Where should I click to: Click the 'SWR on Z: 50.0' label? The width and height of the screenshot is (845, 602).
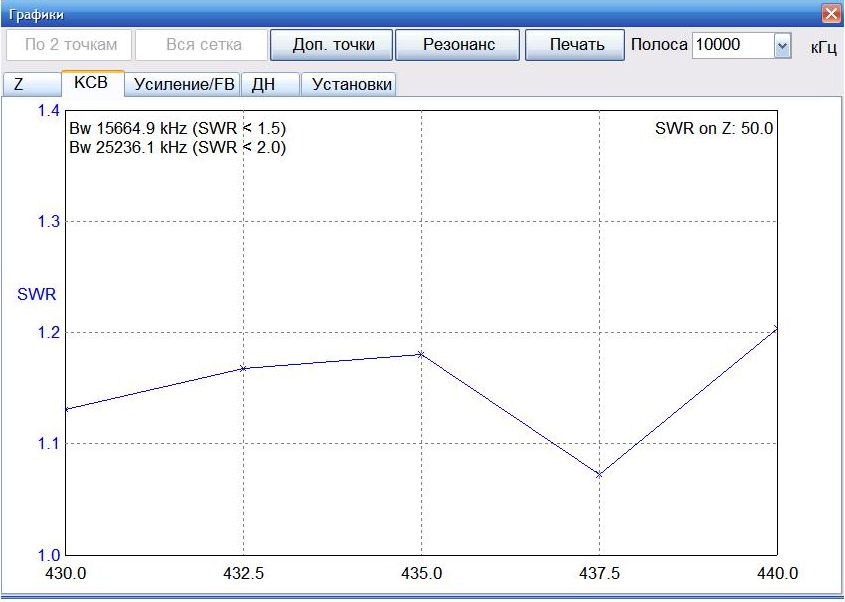tap(714, 129)
